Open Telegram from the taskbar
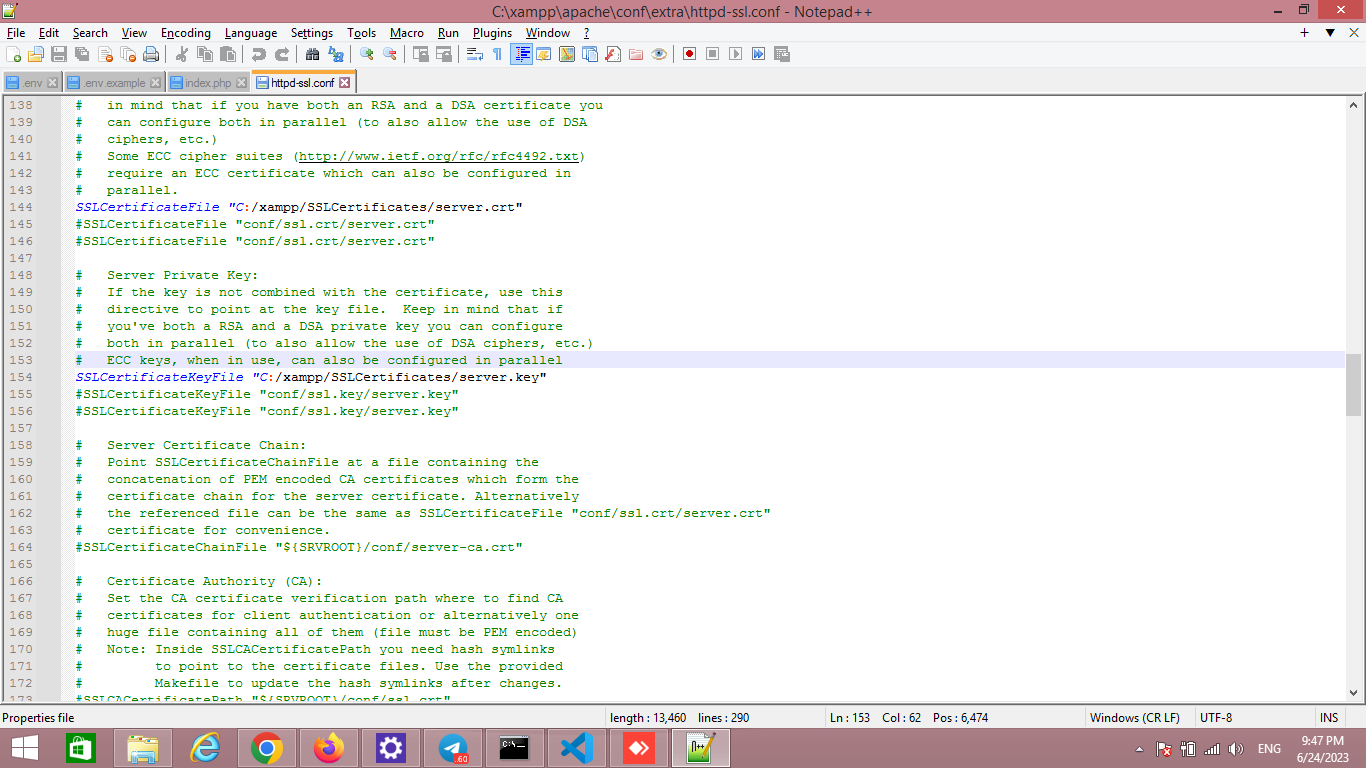1366x768 pixels. point(453,748)
